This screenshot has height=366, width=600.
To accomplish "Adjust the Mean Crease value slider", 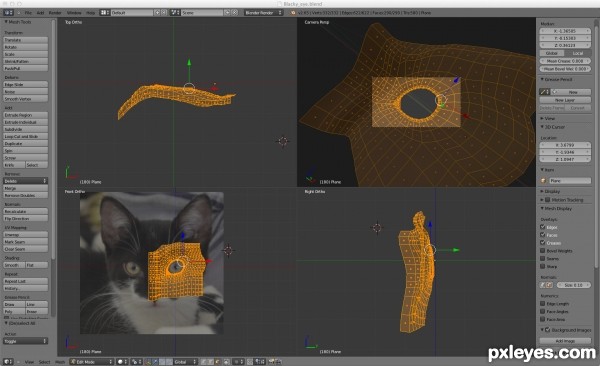I will pyautogui.click(x=565, y=61).
